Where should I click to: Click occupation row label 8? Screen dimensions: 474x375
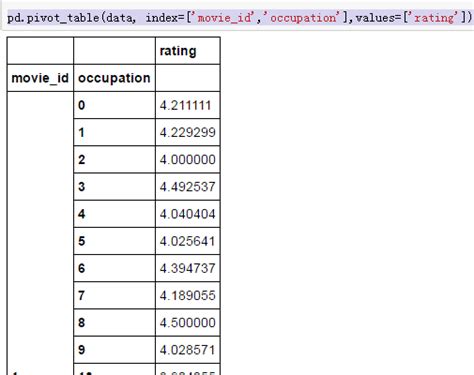82,323
